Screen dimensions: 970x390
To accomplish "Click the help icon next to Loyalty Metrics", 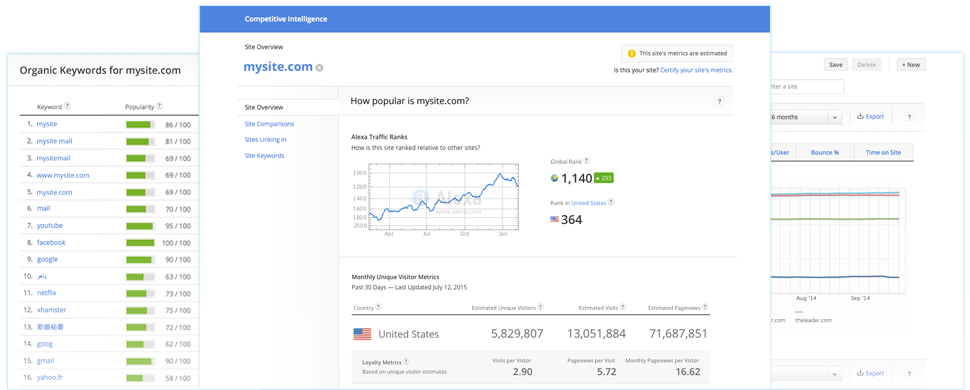I will tap(406, 362).
